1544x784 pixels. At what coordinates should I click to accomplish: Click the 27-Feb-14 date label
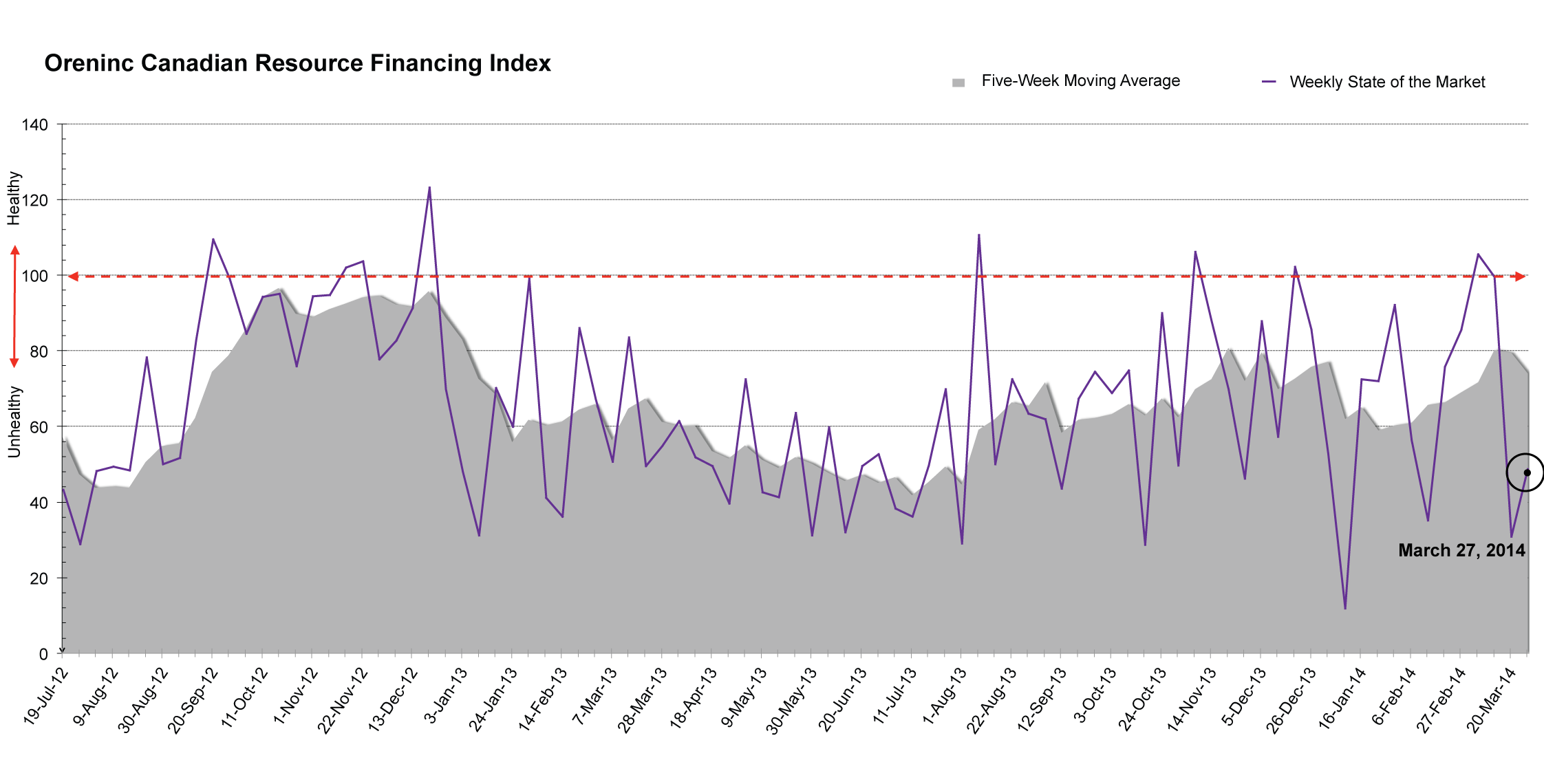[1441, 699]
